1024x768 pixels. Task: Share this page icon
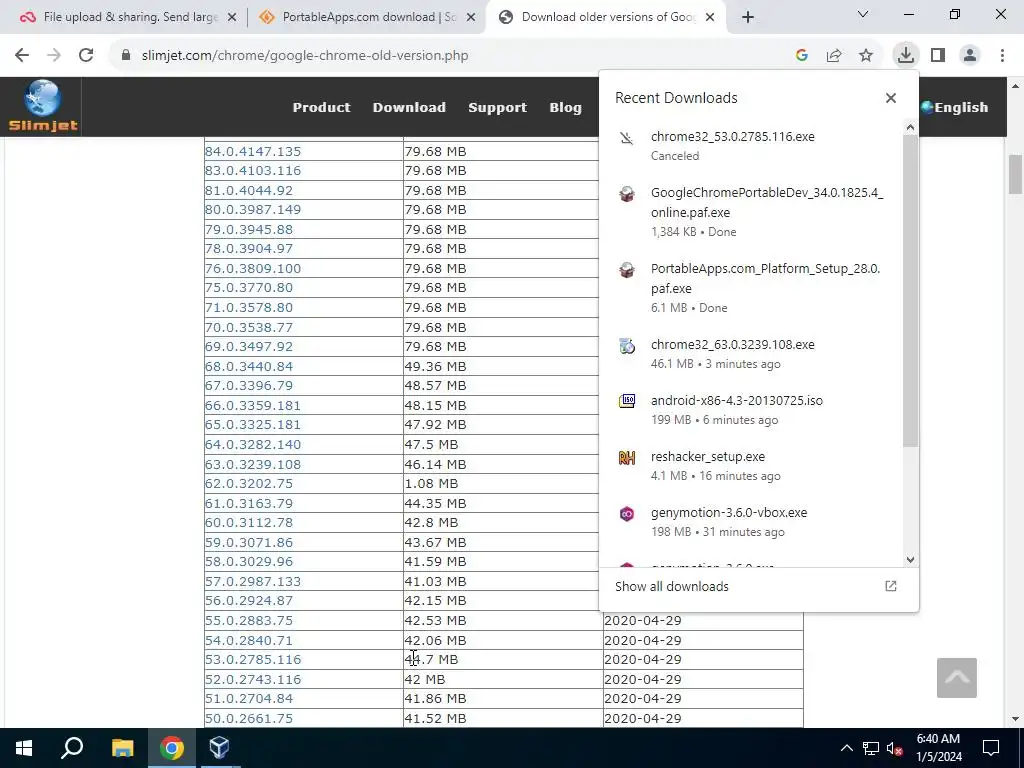[834, 56]
